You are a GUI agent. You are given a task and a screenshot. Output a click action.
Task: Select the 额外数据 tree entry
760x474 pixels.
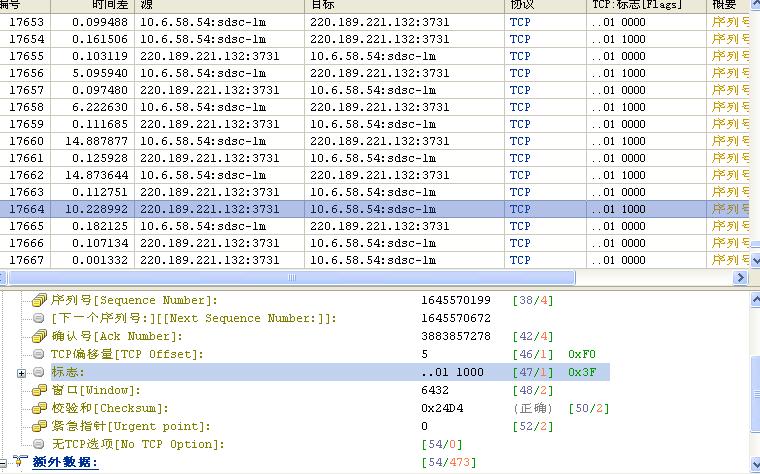tap(66, 462)
